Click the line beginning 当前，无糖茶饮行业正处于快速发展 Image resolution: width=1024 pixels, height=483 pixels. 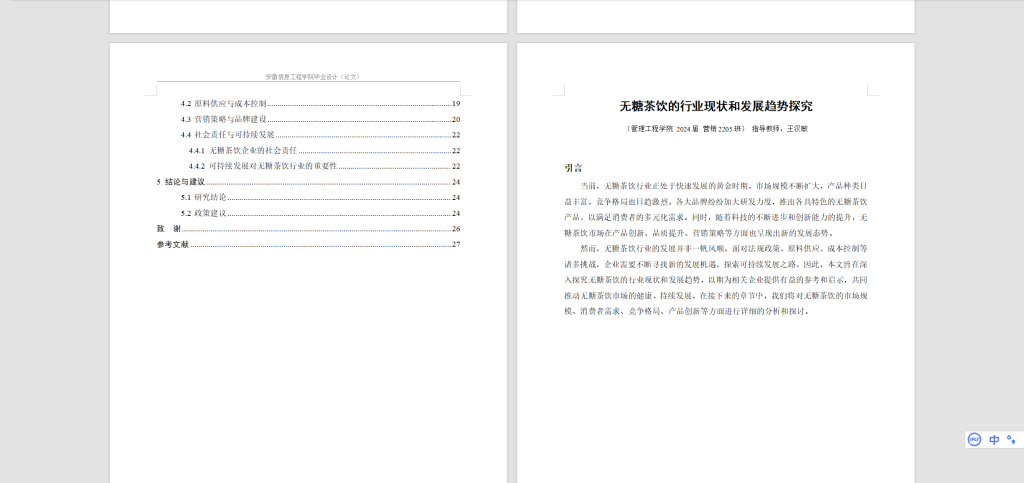tap(724, 185)
